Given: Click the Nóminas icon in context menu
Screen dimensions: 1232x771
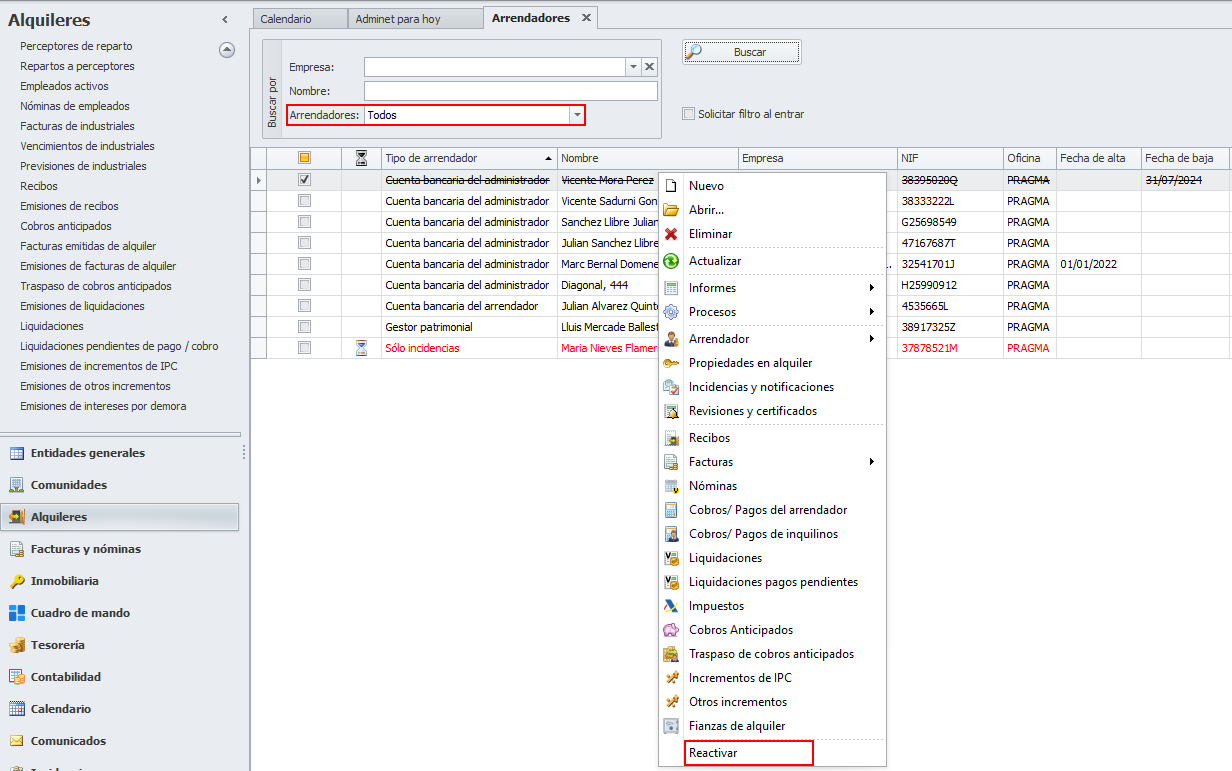Looking at the screenshot, I should point(672,486).
